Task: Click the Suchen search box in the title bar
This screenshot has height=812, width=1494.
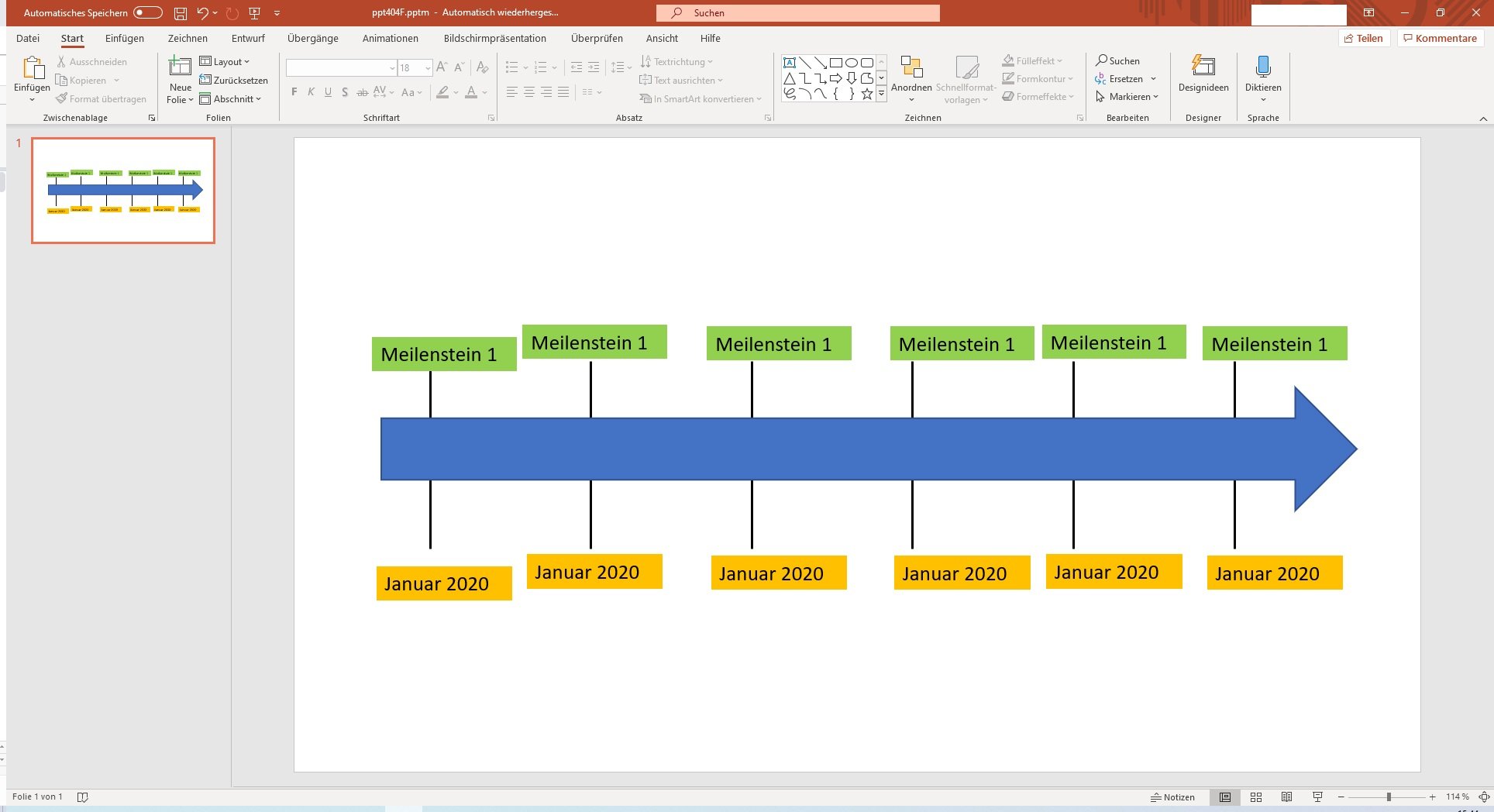Action: pos(797,13)
